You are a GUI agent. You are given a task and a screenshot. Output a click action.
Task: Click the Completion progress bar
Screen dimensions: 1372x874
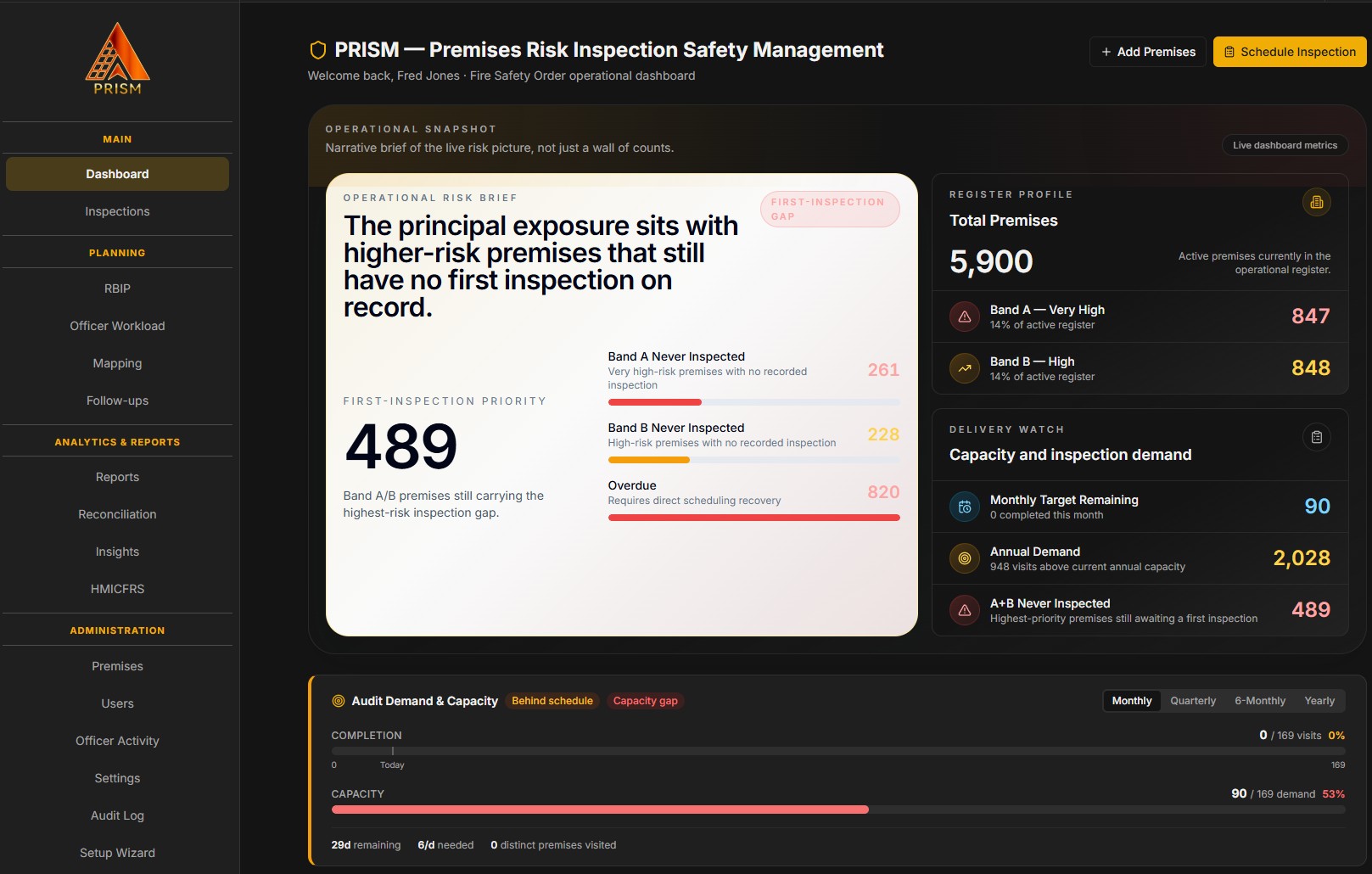(x=838, y=751)
